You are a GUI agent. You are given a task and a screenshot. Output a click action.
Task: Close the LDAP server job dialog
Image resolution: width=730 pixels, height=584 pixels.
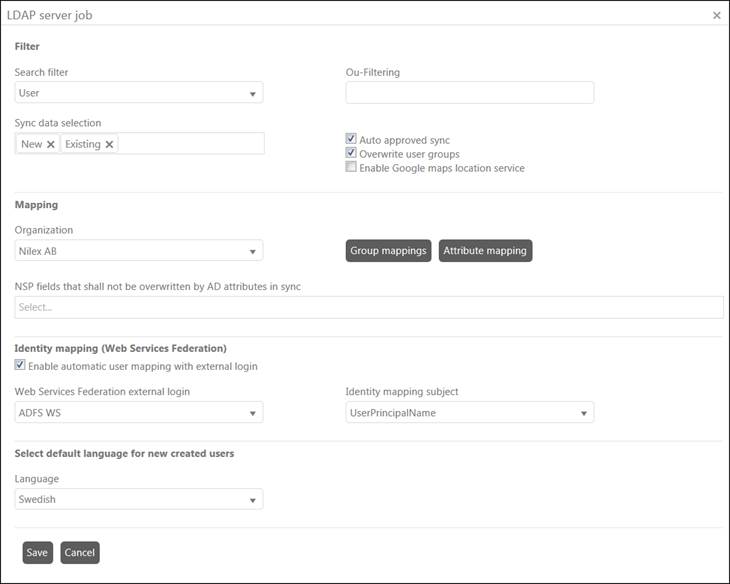pyautogui.click(x=716, y=15)
